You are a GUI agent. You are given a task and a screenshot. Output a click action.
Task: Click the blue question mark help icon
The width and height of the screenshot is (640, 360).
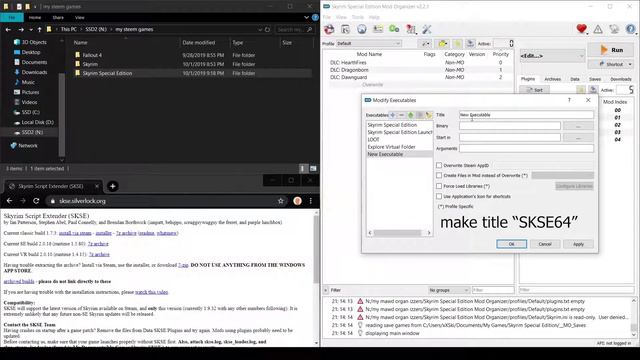tap(631, 29)
